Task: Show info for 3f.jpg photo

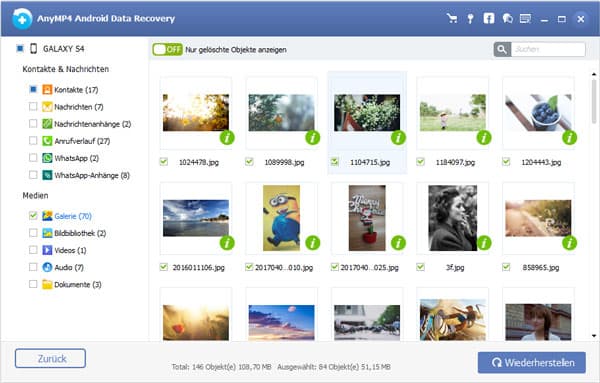Action: point(484,243)
